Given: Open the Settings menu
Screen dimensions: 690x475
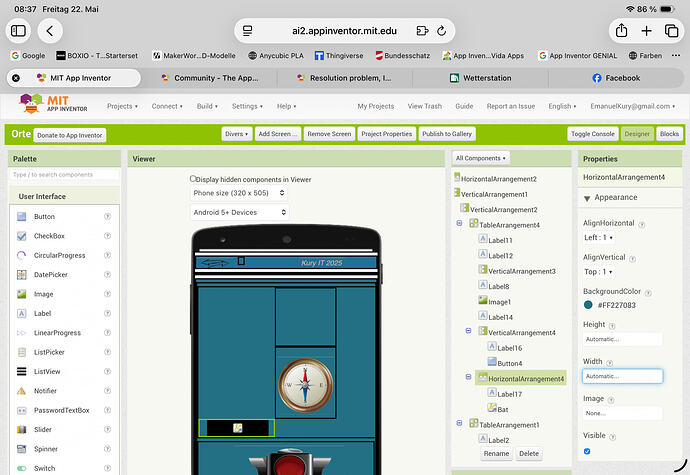Looking at the screenshot, I should pos(247,106).
